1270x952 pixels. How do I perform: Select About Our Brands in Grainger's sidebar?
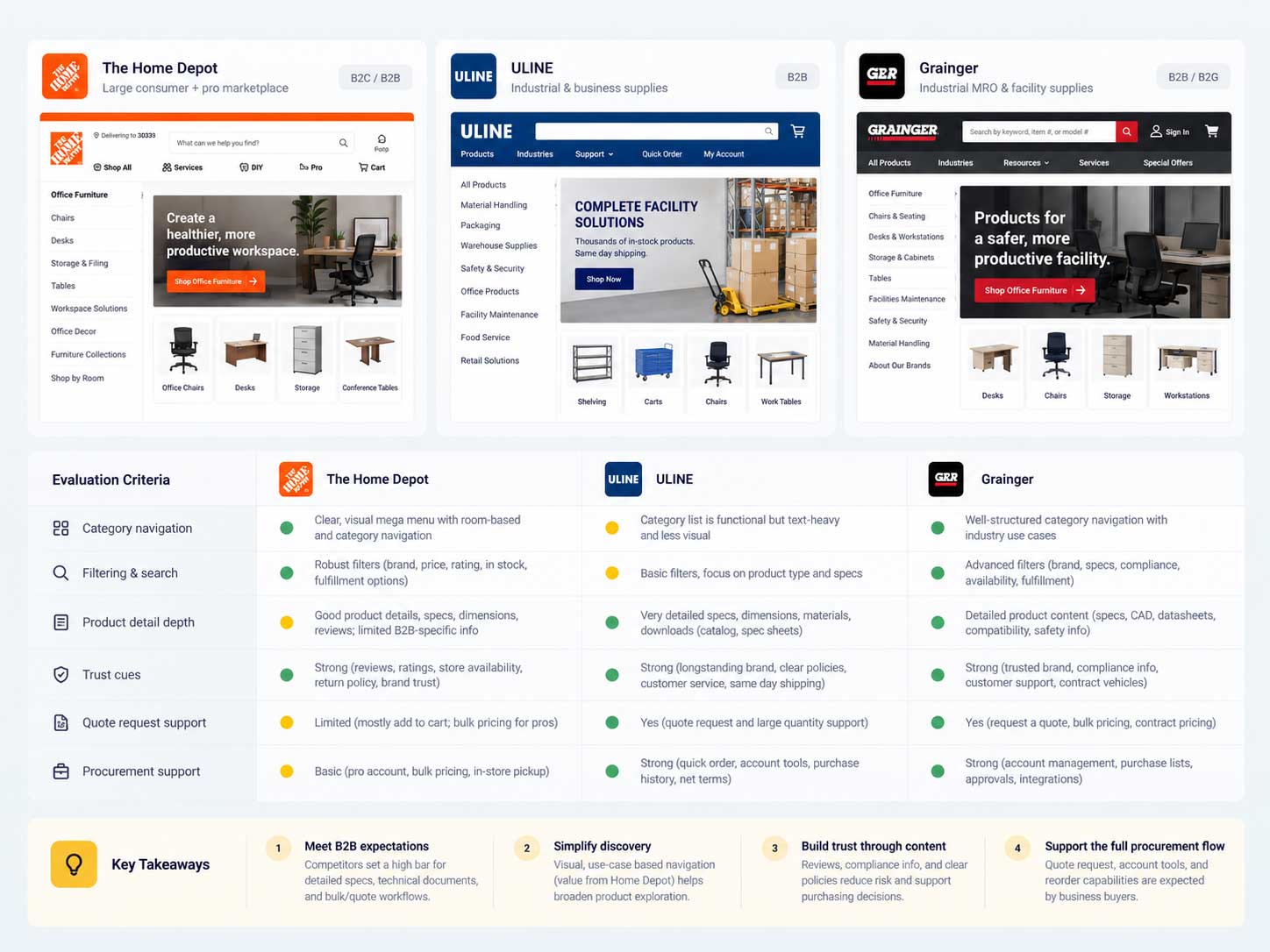tap(900, 366)
